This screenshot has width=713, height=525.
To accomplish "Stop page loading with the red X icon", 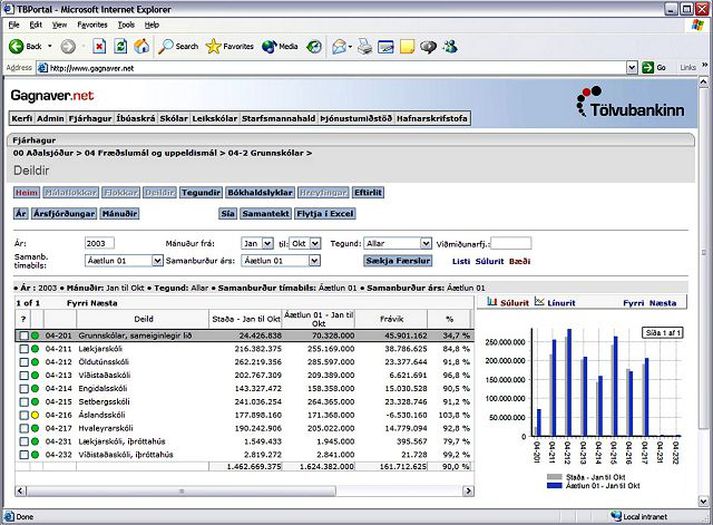I will click(x=99, y=46).
